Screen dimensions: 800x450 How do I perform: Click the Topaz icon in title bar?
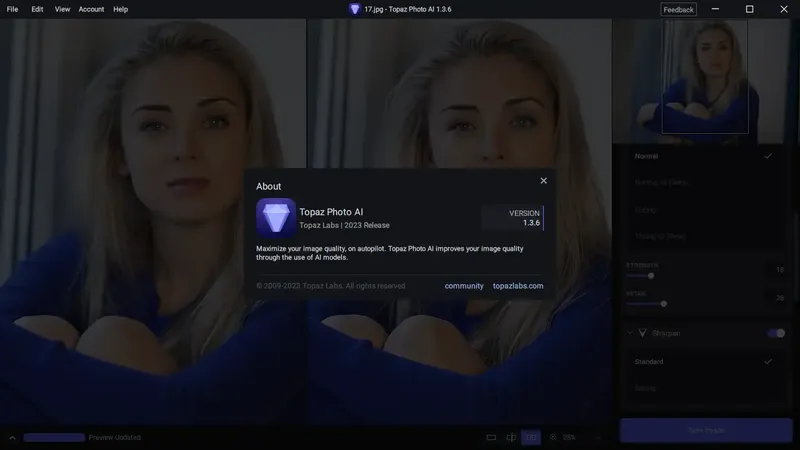(355, 9)
